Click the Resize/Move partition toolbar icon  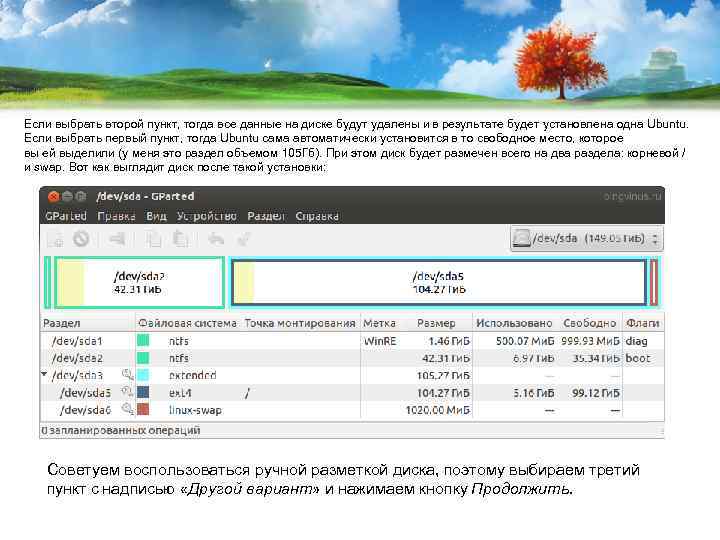(117, 239)
